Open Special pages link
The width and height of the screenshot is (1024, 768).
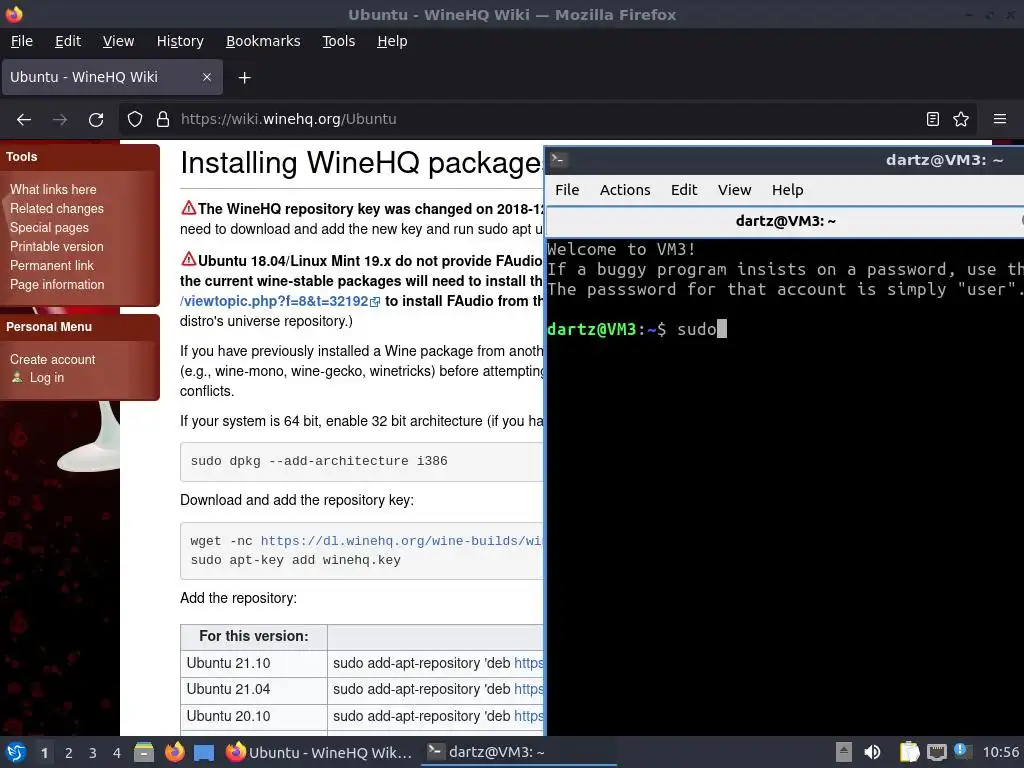[49, 227]
